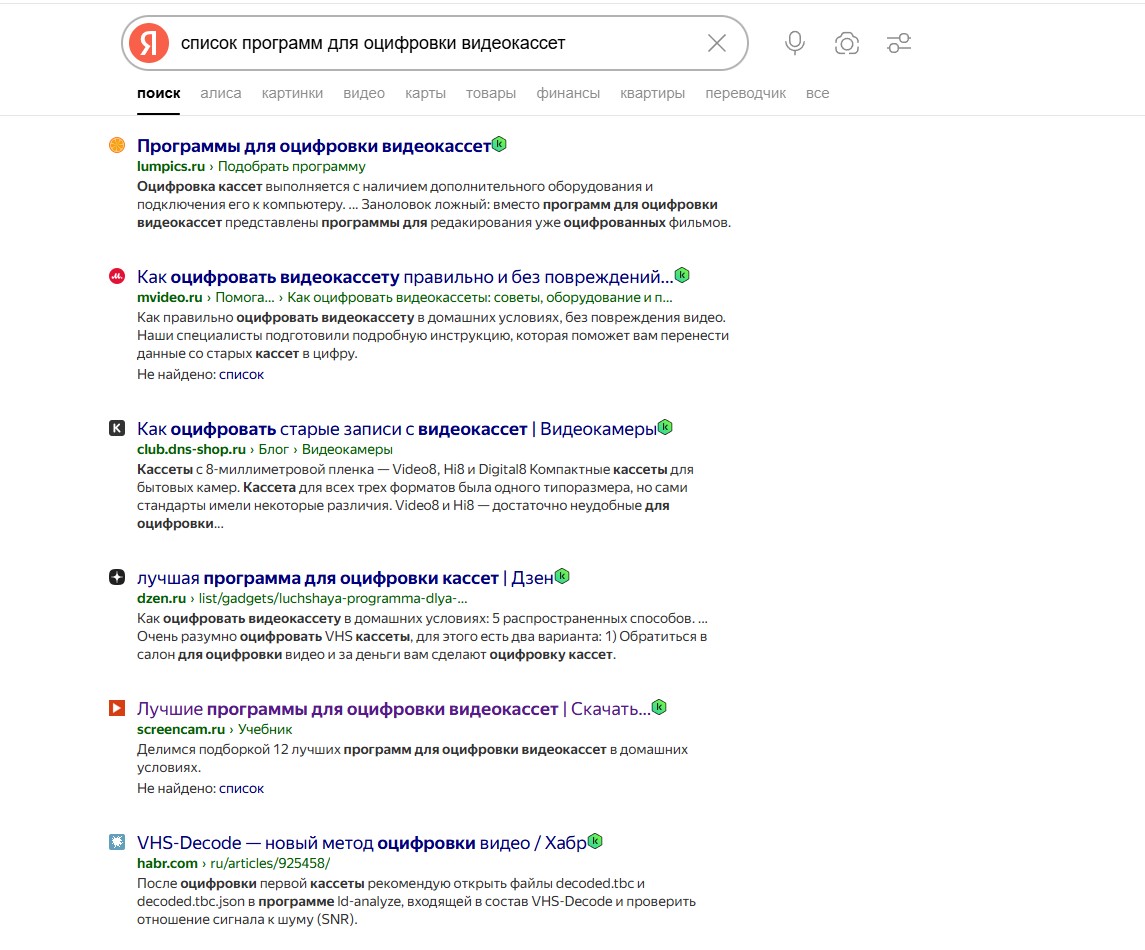Screen dimensions: 1145x950
Task: Click the habr.com favicon
Action: tap(117, 842)
